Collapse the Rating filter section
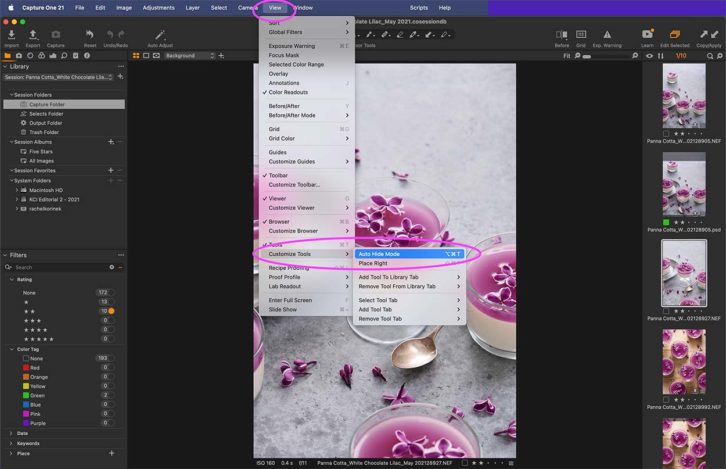The height and width of the screenshot is (469, 726). coord(12,280)
